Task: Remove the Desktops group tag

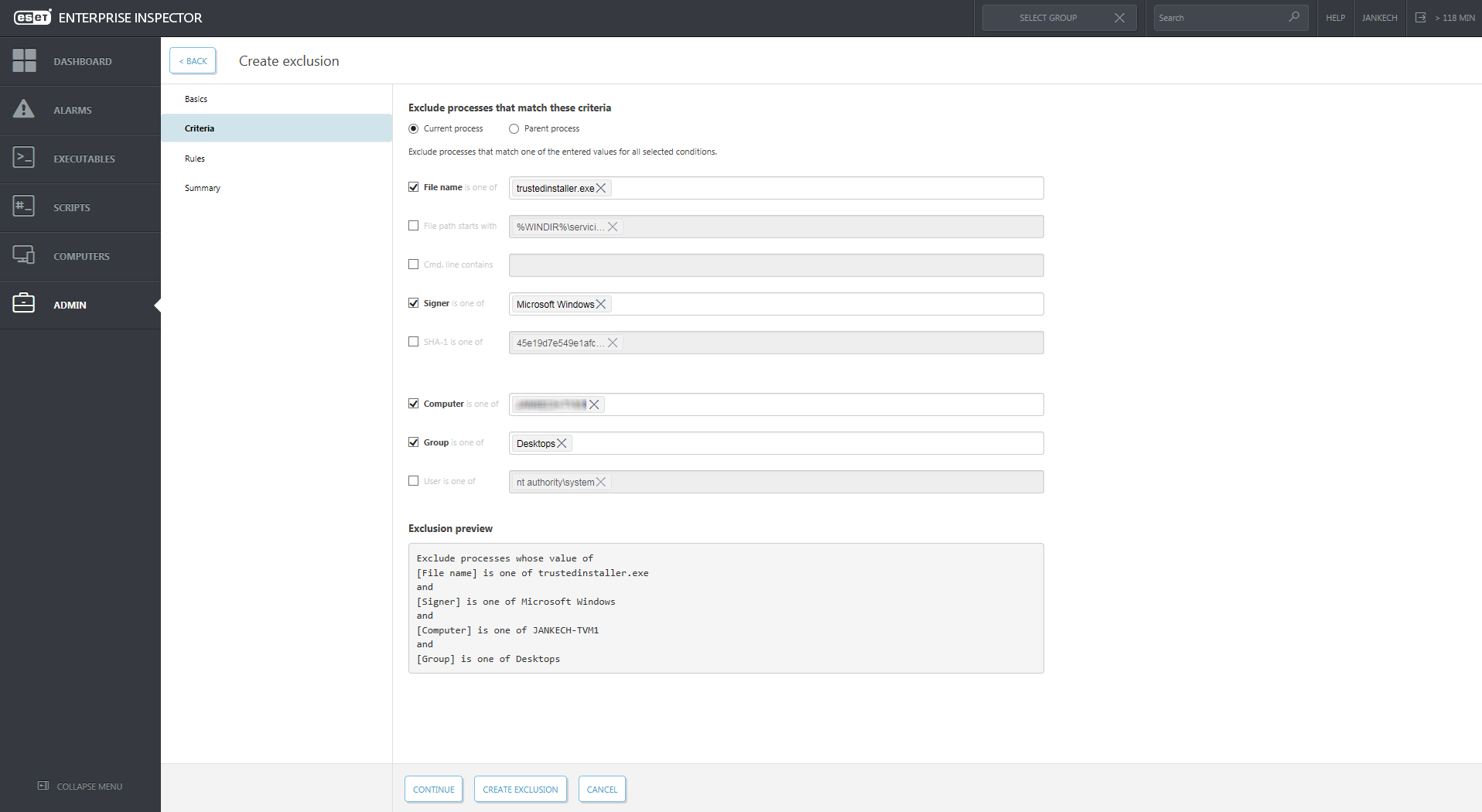Action: (x=562, y=443)
